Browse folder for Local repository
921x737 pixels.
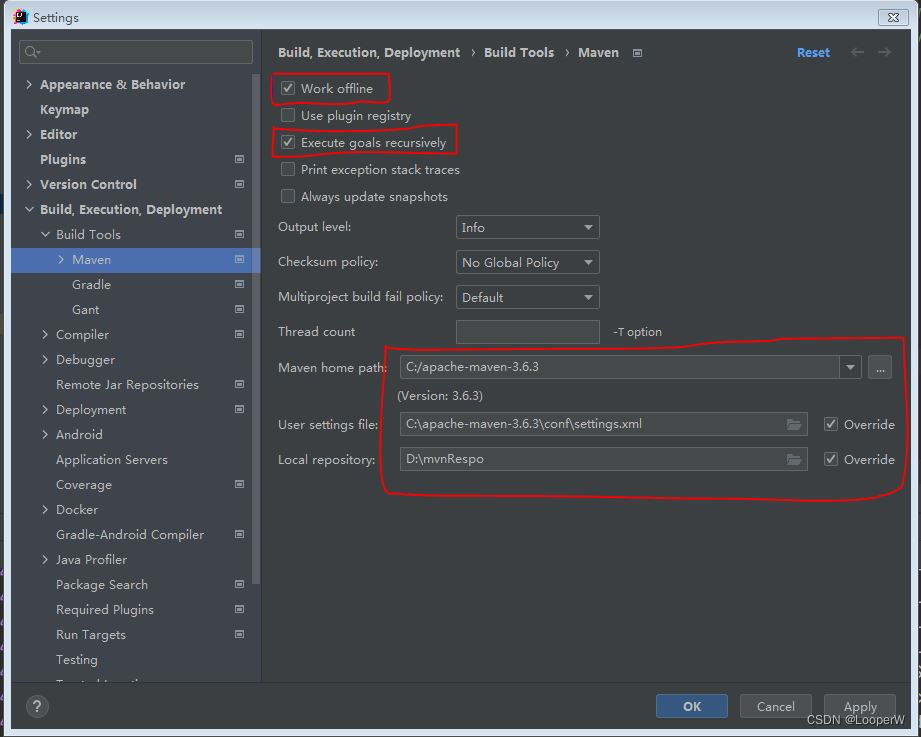point(794,459)
